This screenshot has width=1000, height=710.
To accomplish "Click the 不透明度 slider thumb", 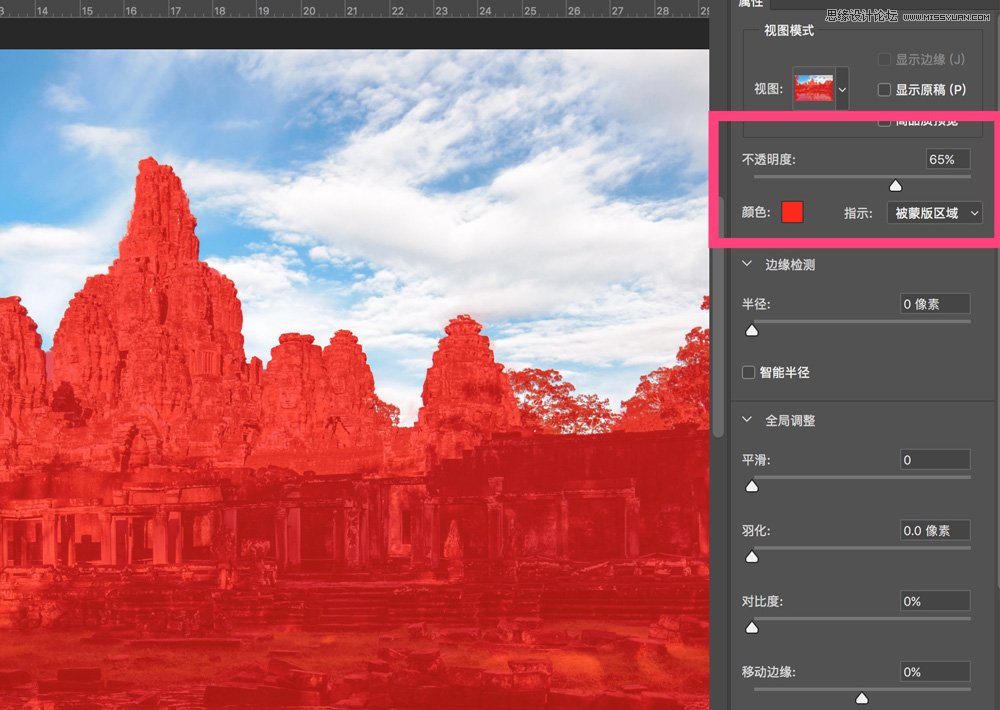I will click(x=895, y=185).
